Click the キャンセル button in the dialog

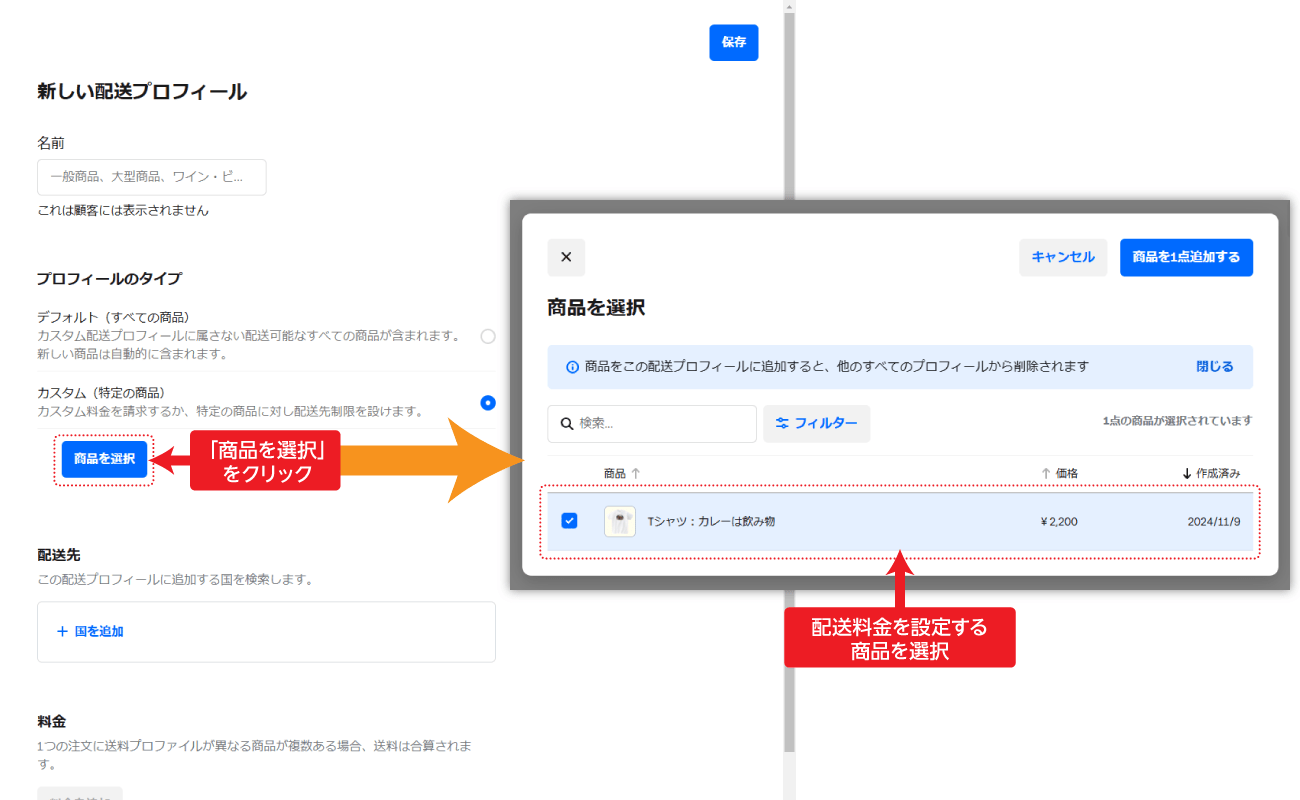coord(1062,257)
